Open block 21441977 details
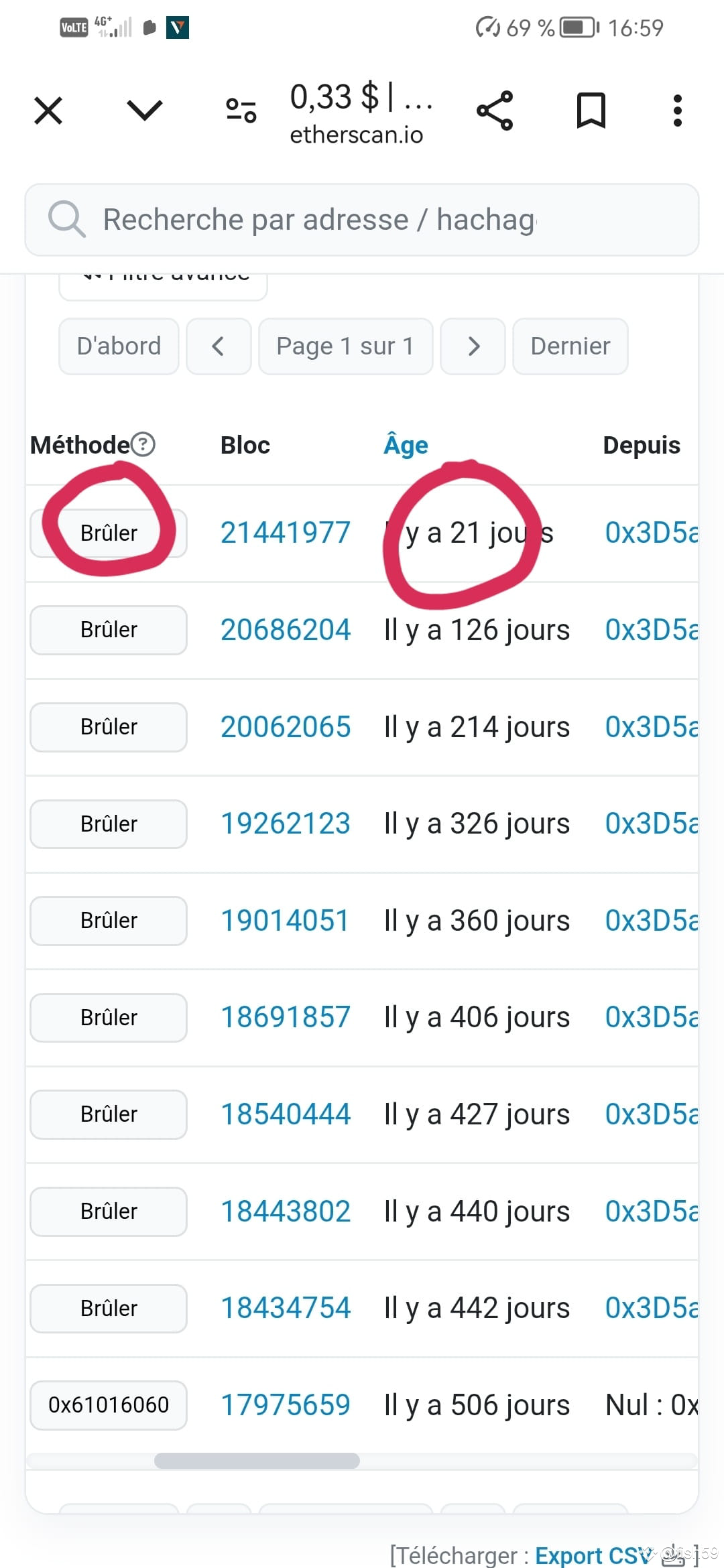 coord(285,531)
